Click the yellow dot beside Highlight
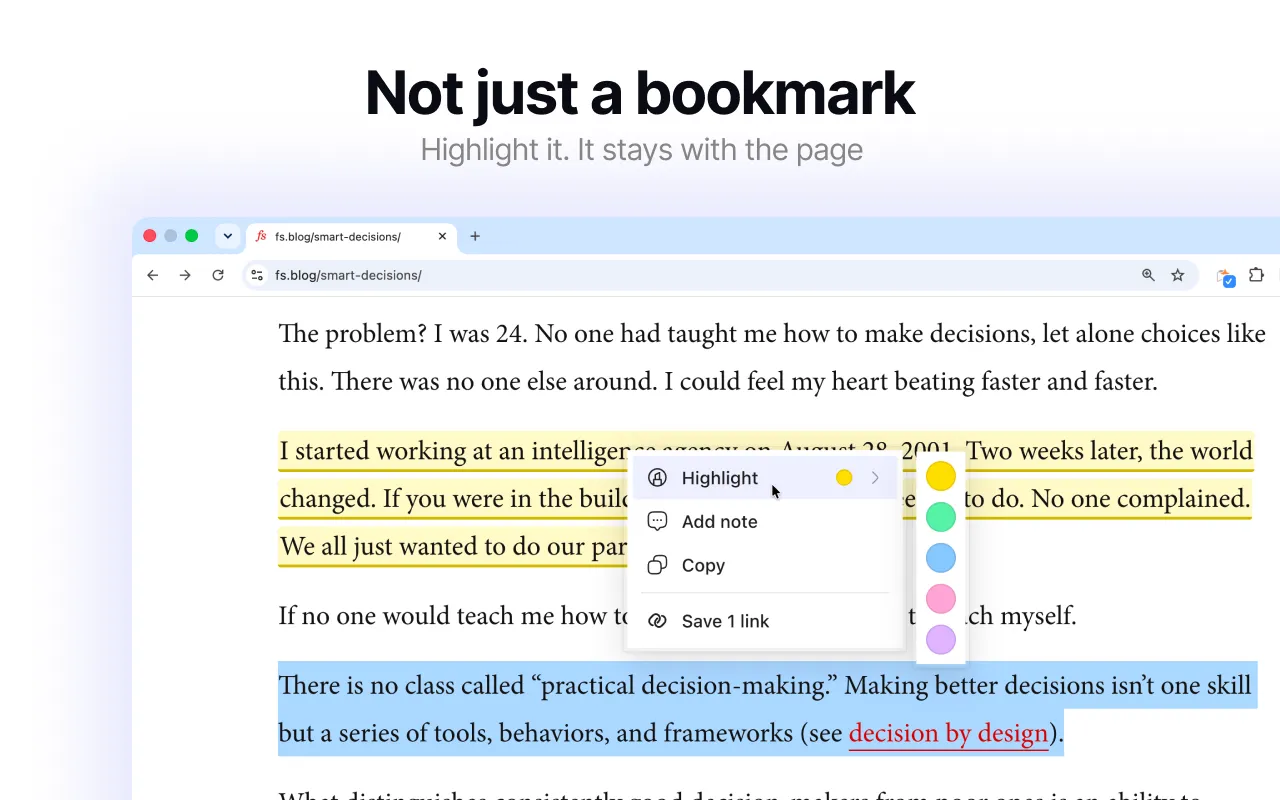The width and height of the screenshot is (1280, 800). point(844,478)
